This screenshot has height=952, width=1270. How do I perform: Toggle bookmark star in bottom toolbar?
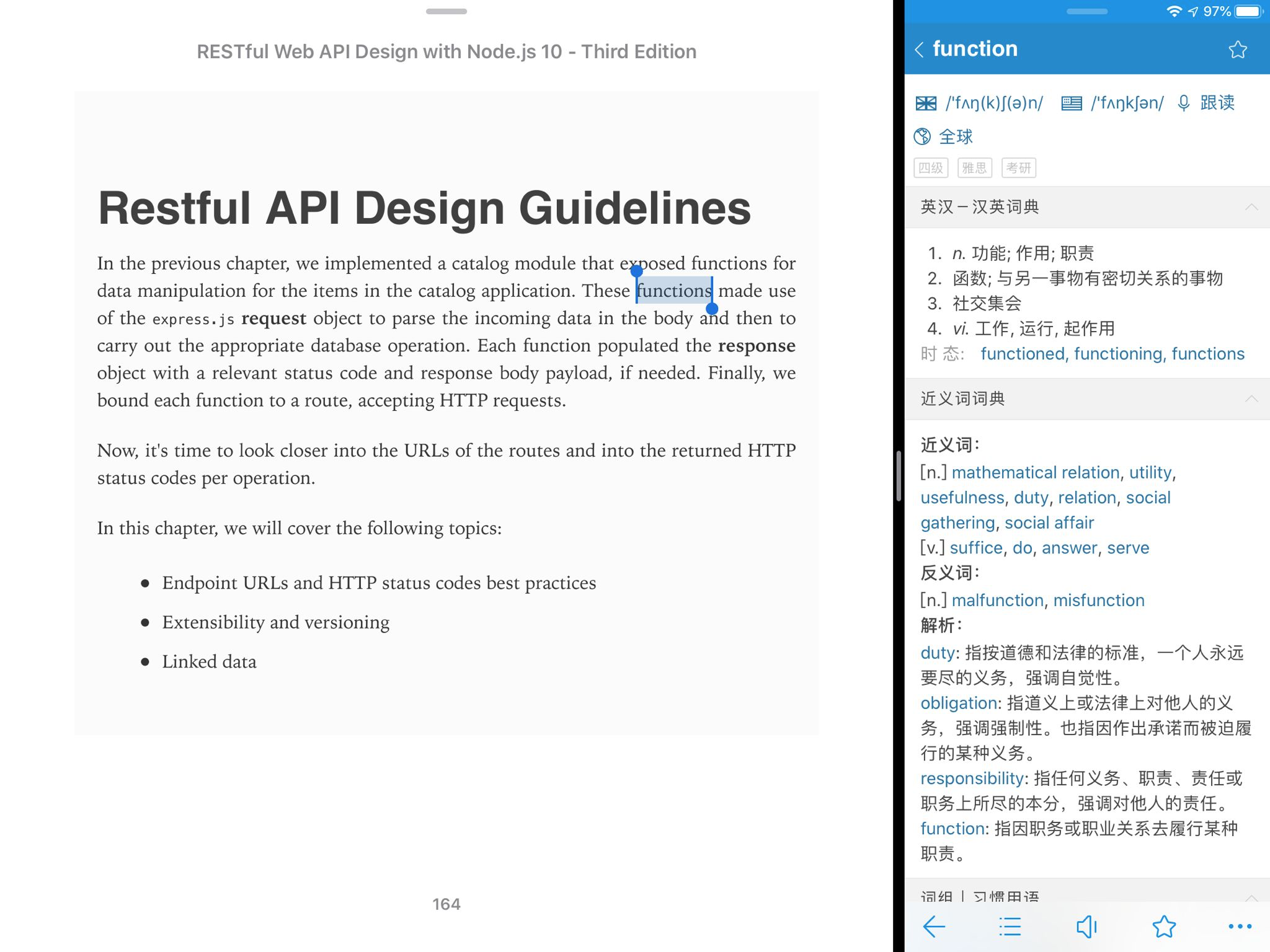[1163, 927]
